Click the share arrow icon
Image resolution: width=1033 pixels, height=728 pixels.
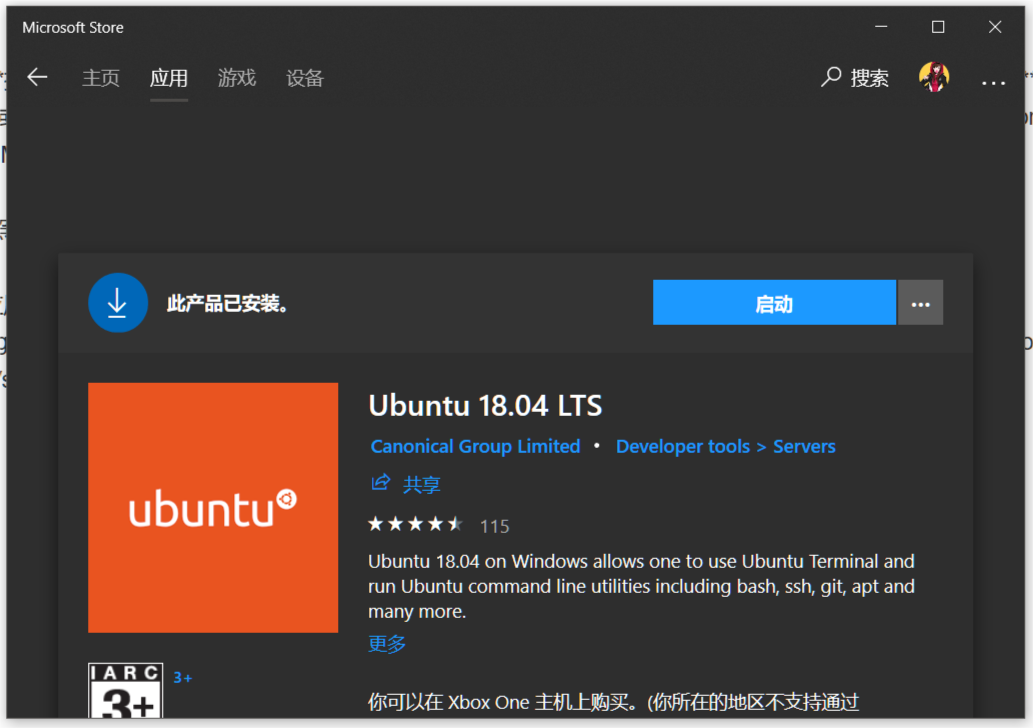(380, 483)
